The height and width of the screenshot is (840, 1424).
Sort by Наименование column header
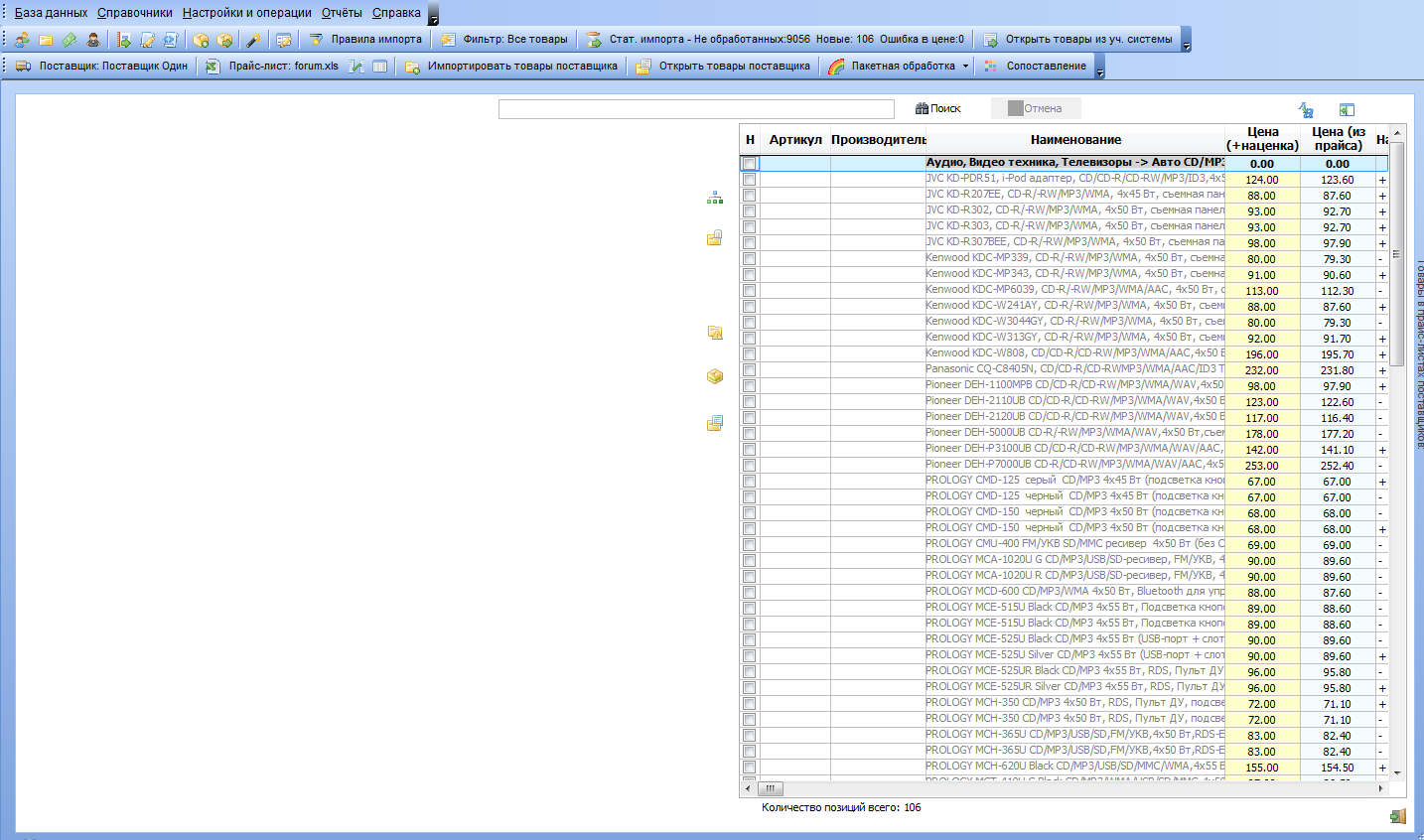pos(1075,140)
